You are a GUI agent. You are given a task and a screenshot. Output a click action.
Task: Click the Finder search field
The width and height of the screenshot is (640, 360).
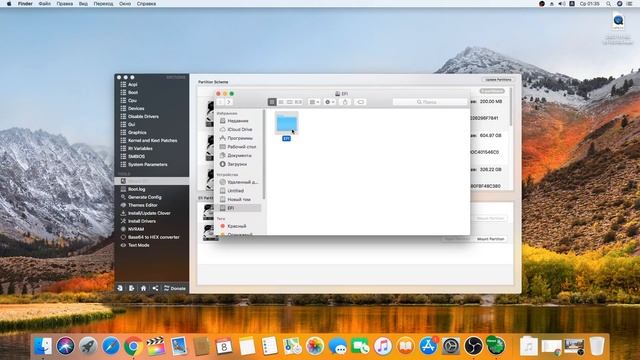click(x=430, y=102)
